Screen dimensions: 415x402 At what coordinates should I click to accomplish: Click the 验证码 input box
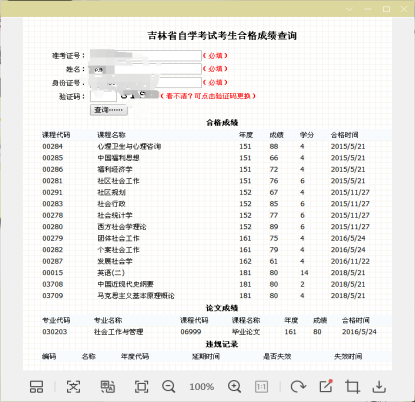point(103,96)
